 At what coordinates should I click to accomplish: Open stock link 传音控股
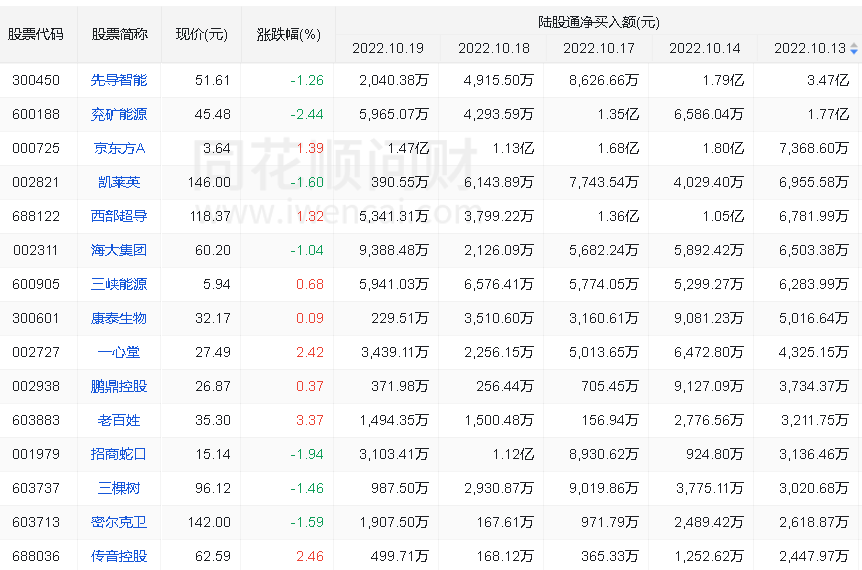pos(119,556)
